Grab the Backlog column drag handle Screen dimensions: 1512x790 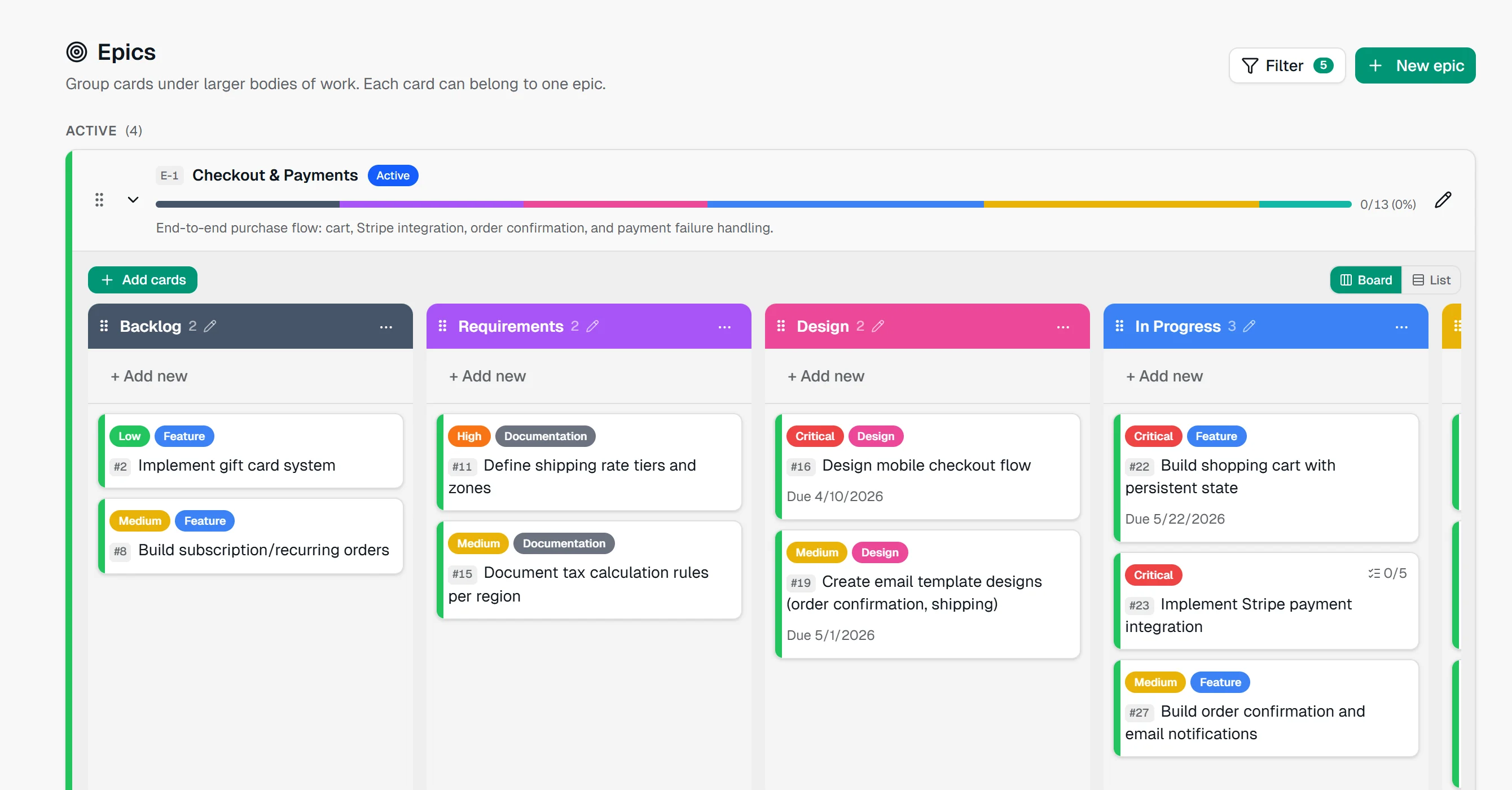(104, 326)
